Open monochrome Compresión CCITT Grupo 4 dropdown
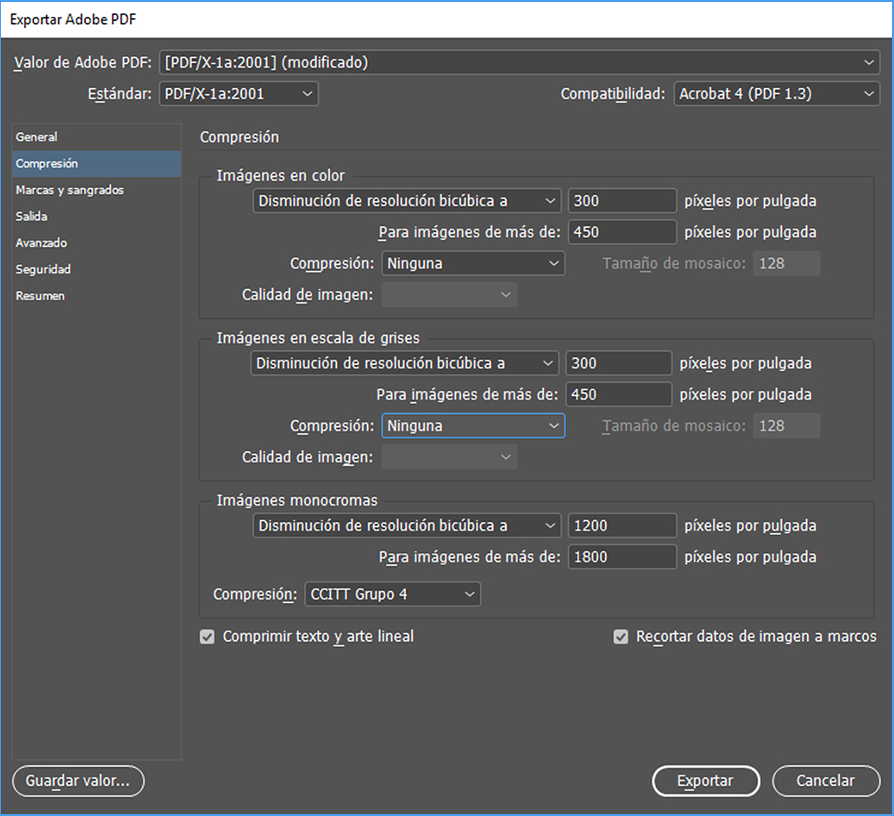The image size is (894, 816). coord(393,594)
